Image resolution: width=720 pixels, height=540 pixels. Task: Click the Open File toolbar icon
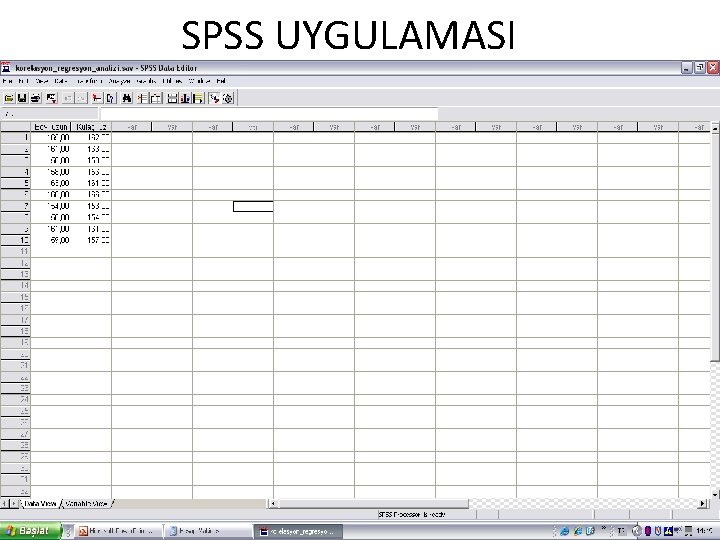click(9, 98)
